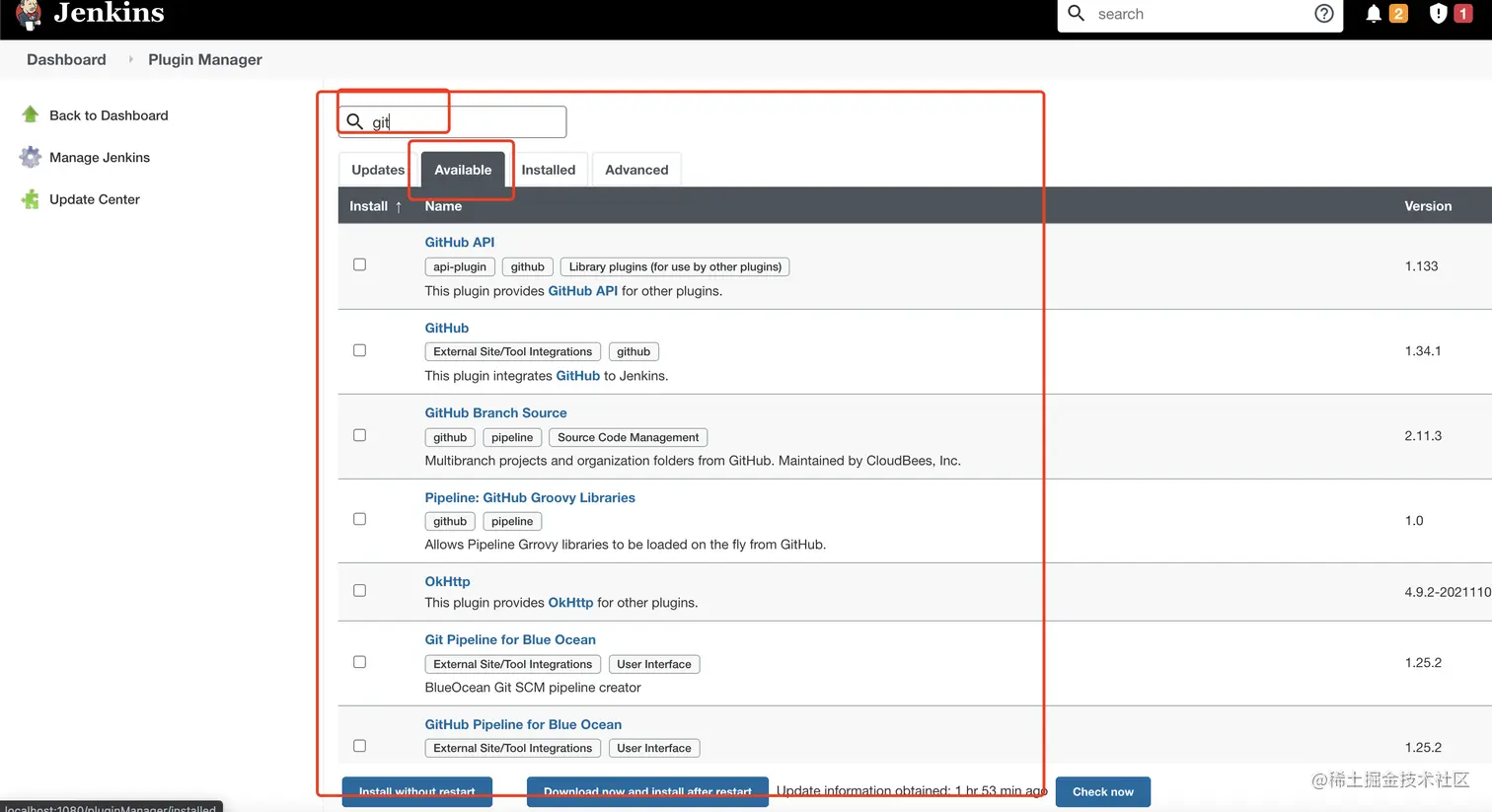Select the Available tab
1492x812 pixels.
[463, 170]
